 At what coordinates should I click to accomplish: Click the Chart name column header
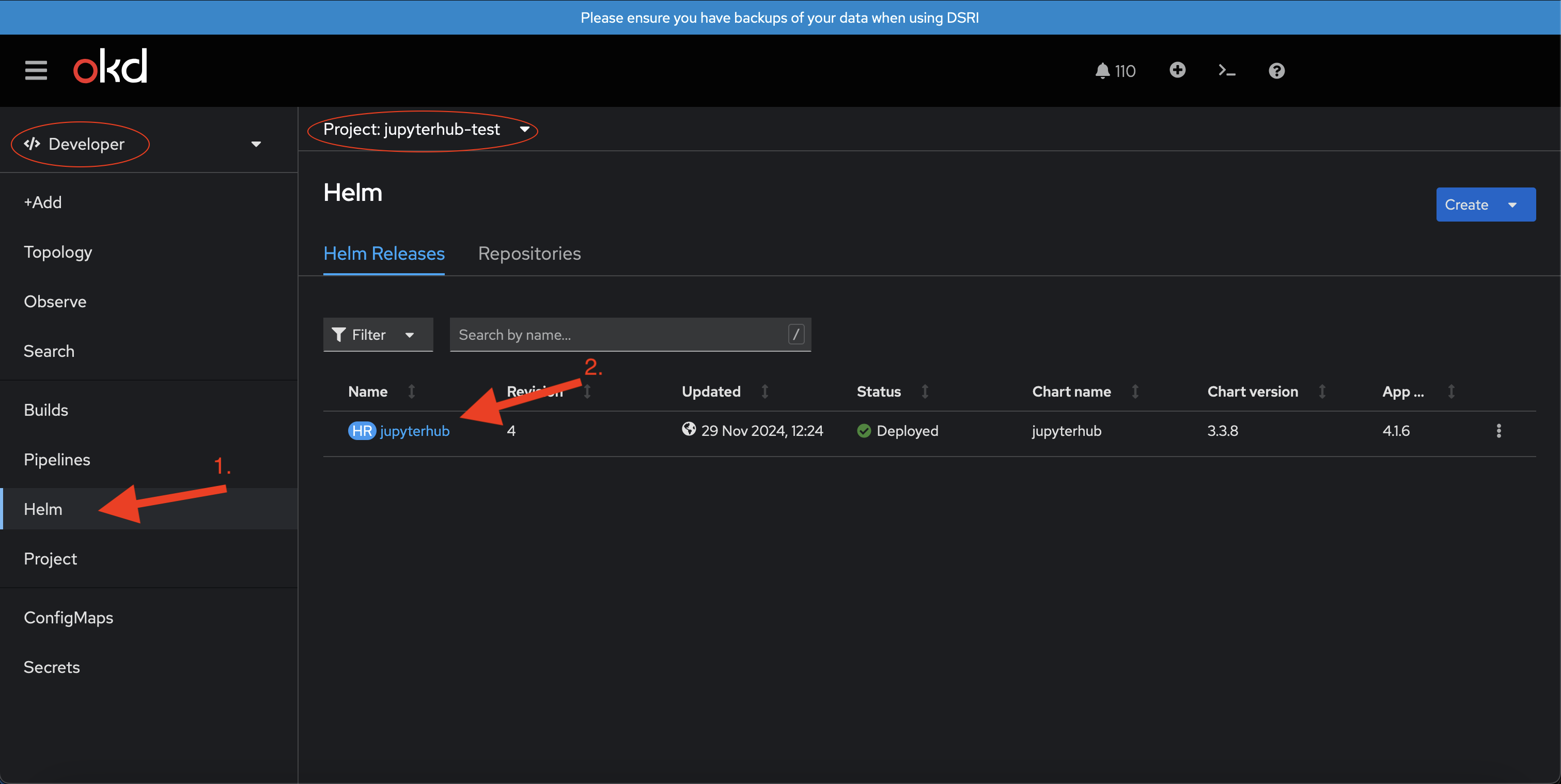[1071, 391]
